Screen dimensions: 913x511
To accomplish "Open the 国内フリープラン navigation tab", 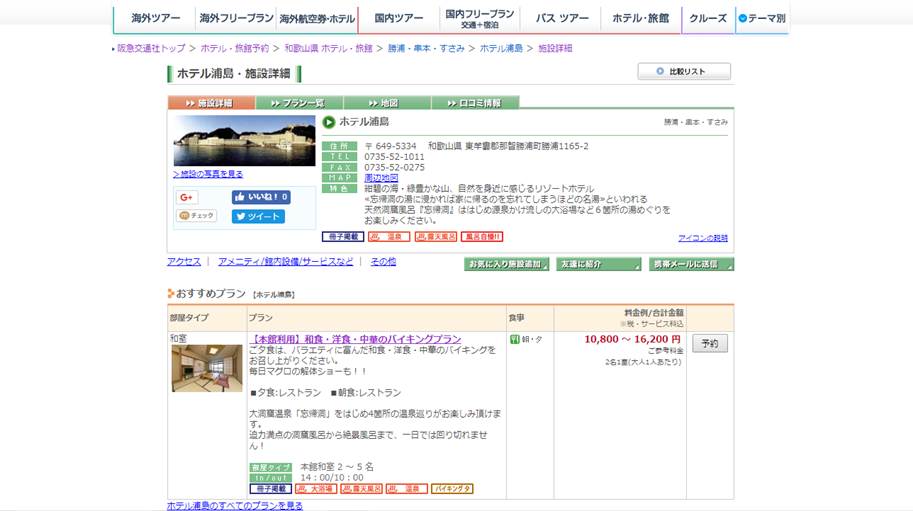I will 479,19.
